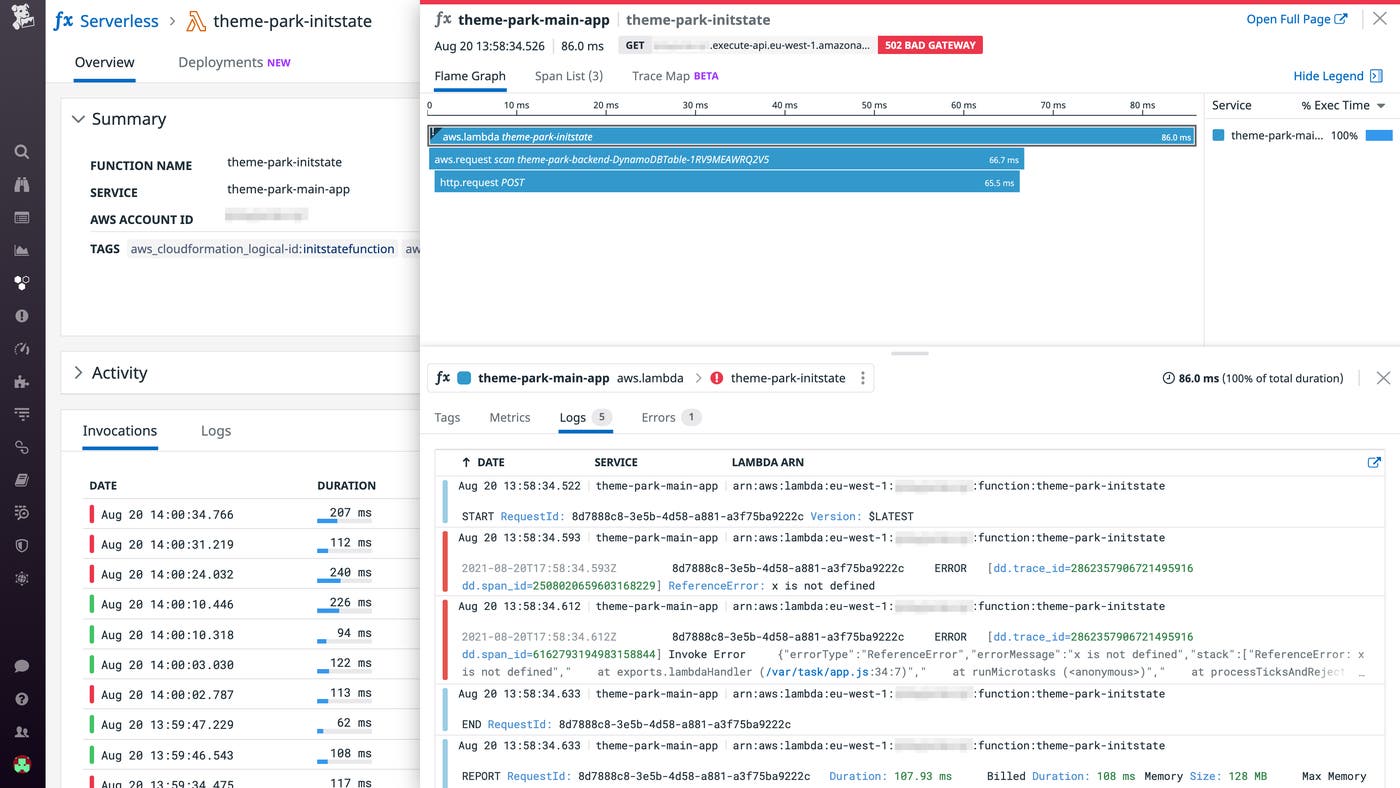Select the aws.request DynamoDB scan span bar

[x=727, y=159]
